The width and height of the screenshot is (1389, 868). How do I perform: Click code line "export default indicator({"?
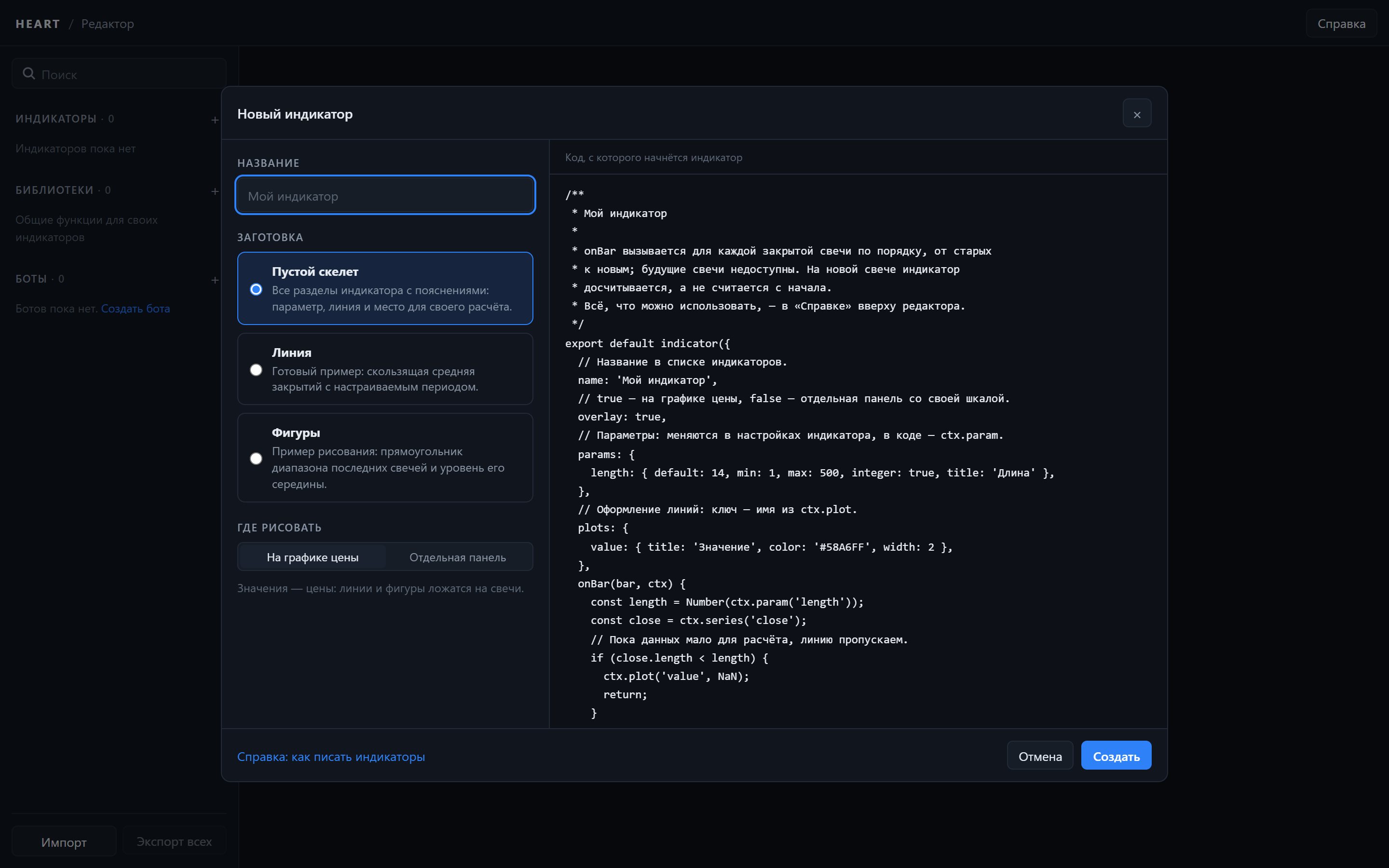click(x=647, y=343)
